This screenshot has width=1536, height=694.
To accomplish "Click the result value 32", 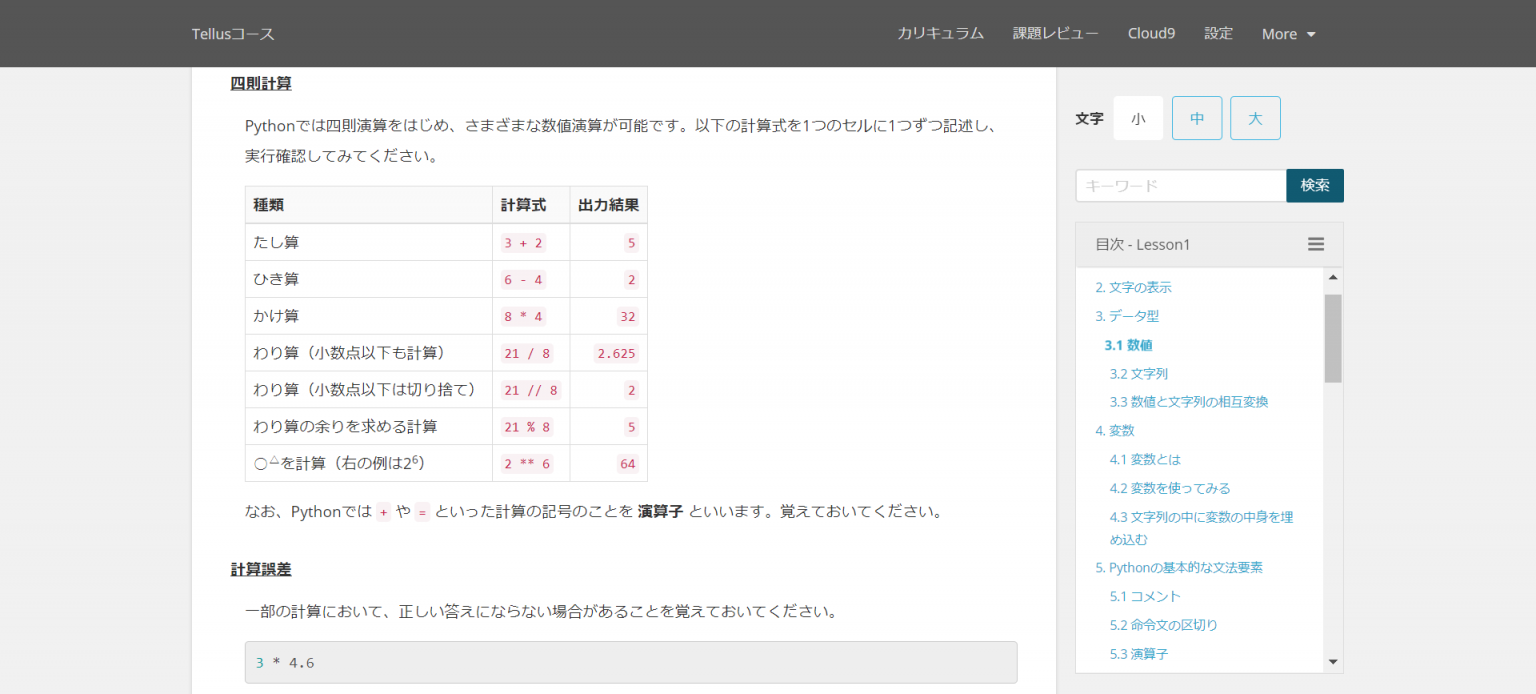I will [x=628, y=317].
